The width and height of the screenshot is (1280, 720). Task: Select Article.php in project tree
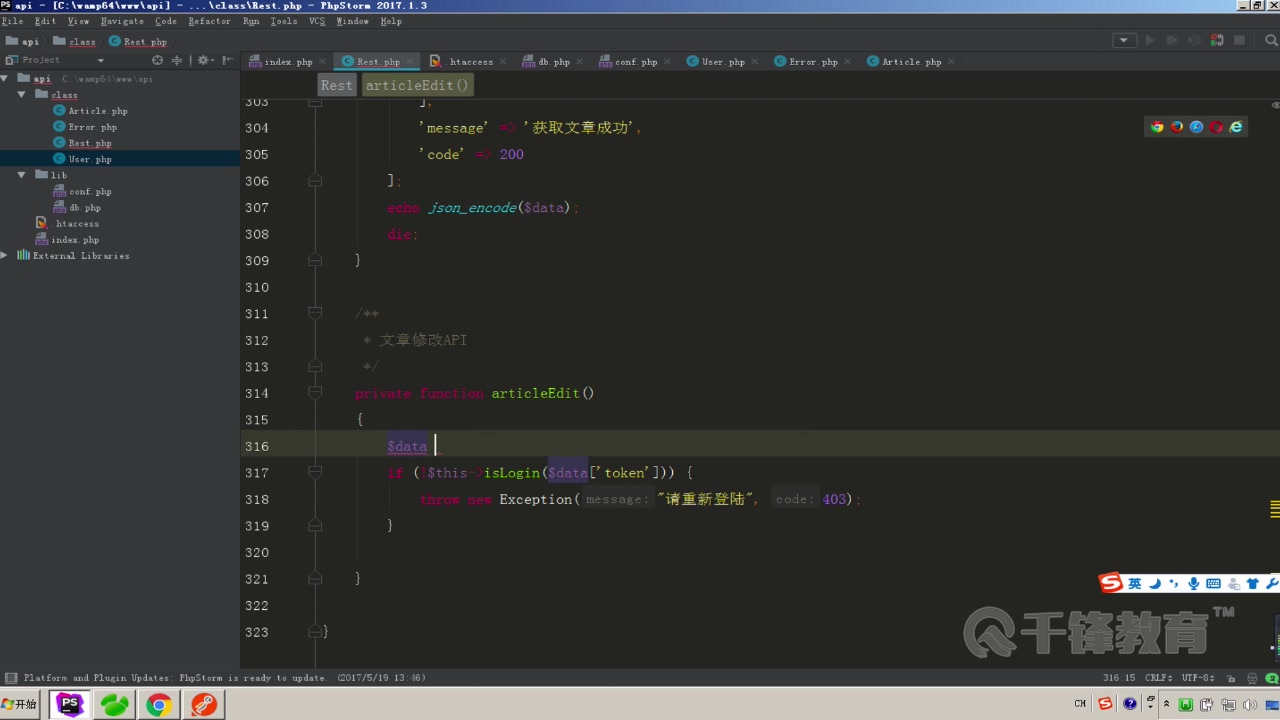click(98, 111)
